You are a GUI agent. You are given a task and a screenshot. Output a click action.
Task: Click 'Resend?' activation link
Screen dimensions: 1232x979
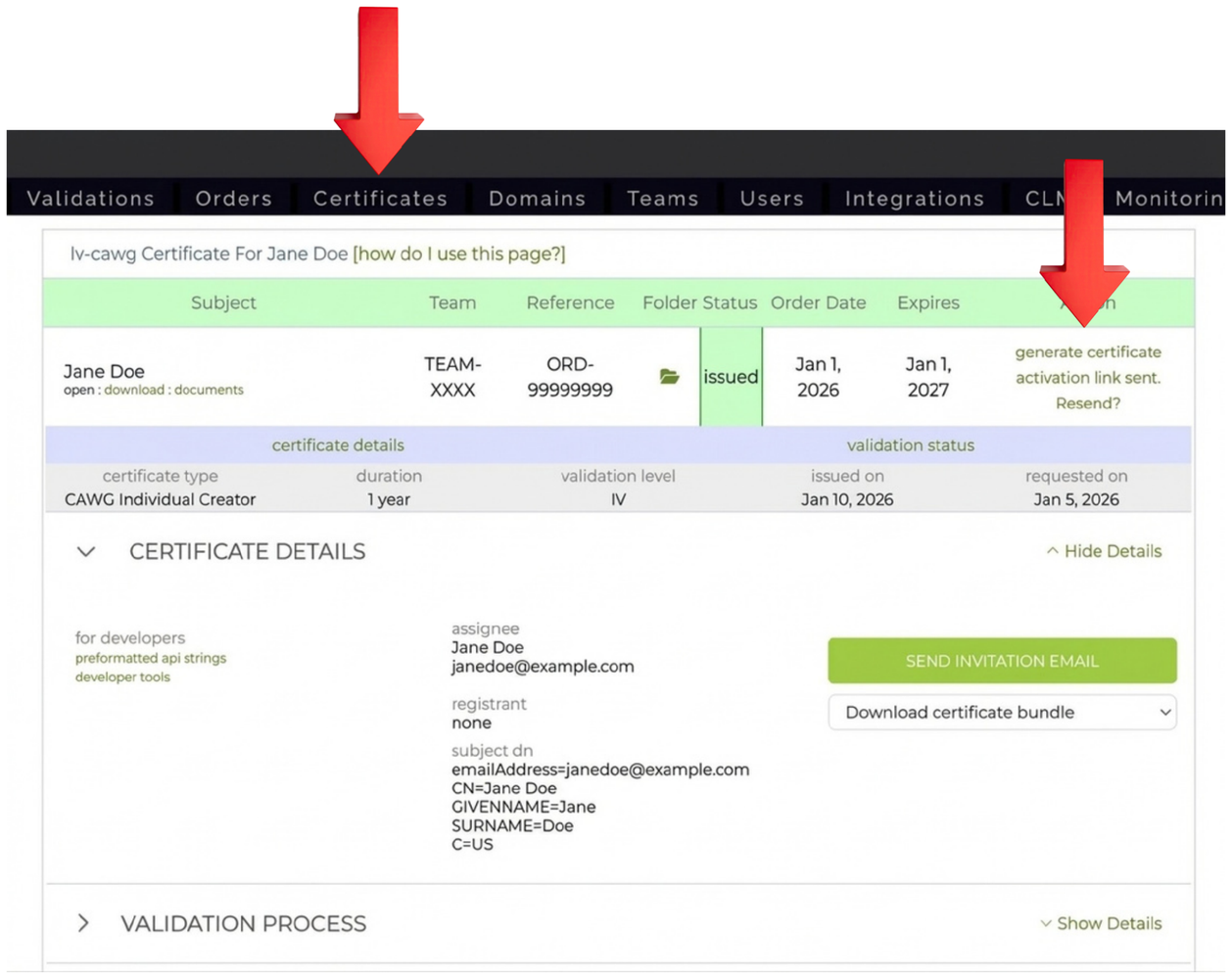pos(1088,403)
